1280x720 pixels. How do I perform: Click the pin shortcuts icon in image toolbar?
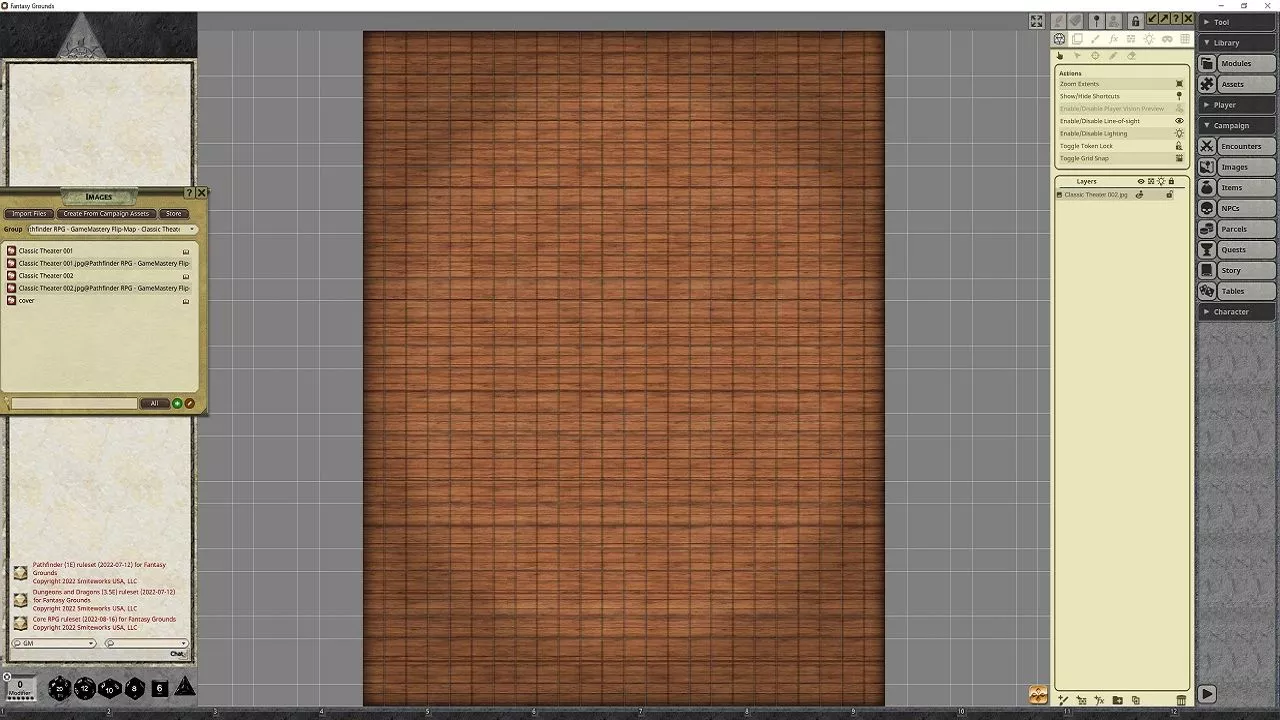(x=1096, y=21)
